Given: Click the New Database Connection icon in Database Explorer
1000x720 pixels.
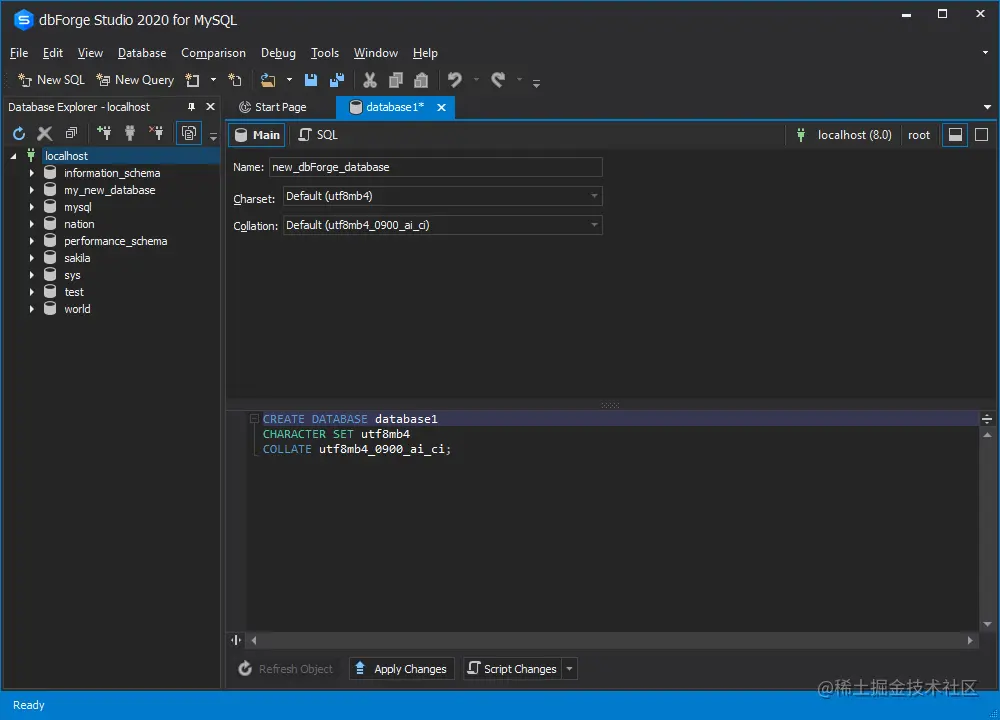Looking at the screenshot, I should pos(104,132).
